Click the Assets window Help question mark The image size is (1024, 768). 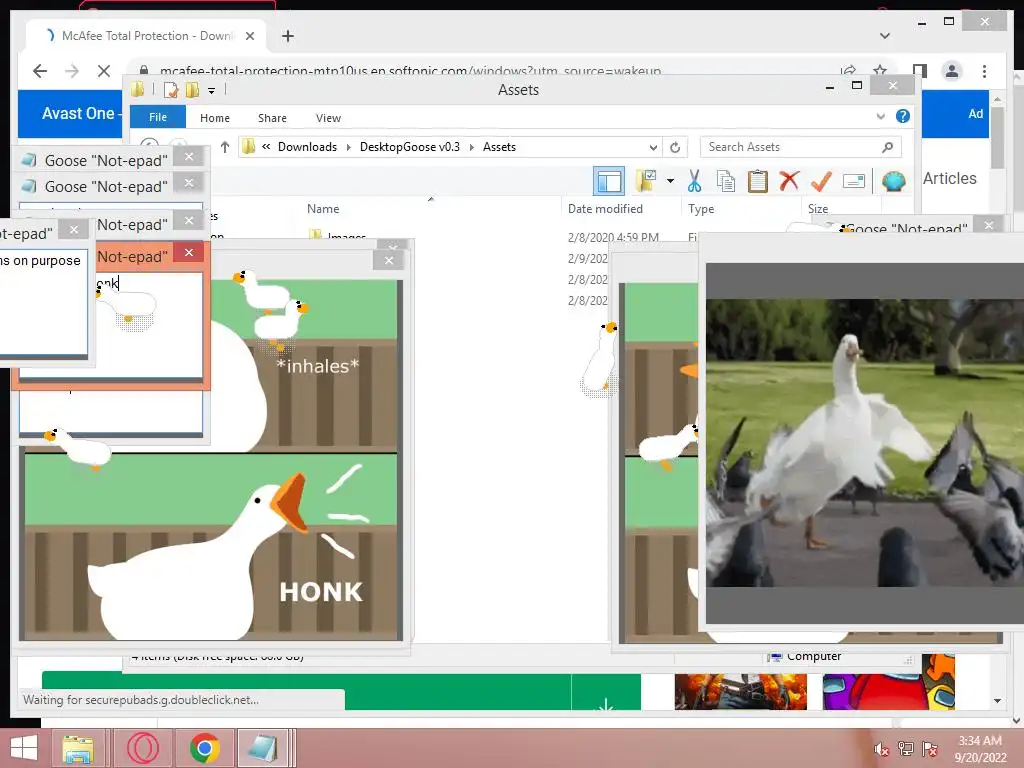(903, 116)
